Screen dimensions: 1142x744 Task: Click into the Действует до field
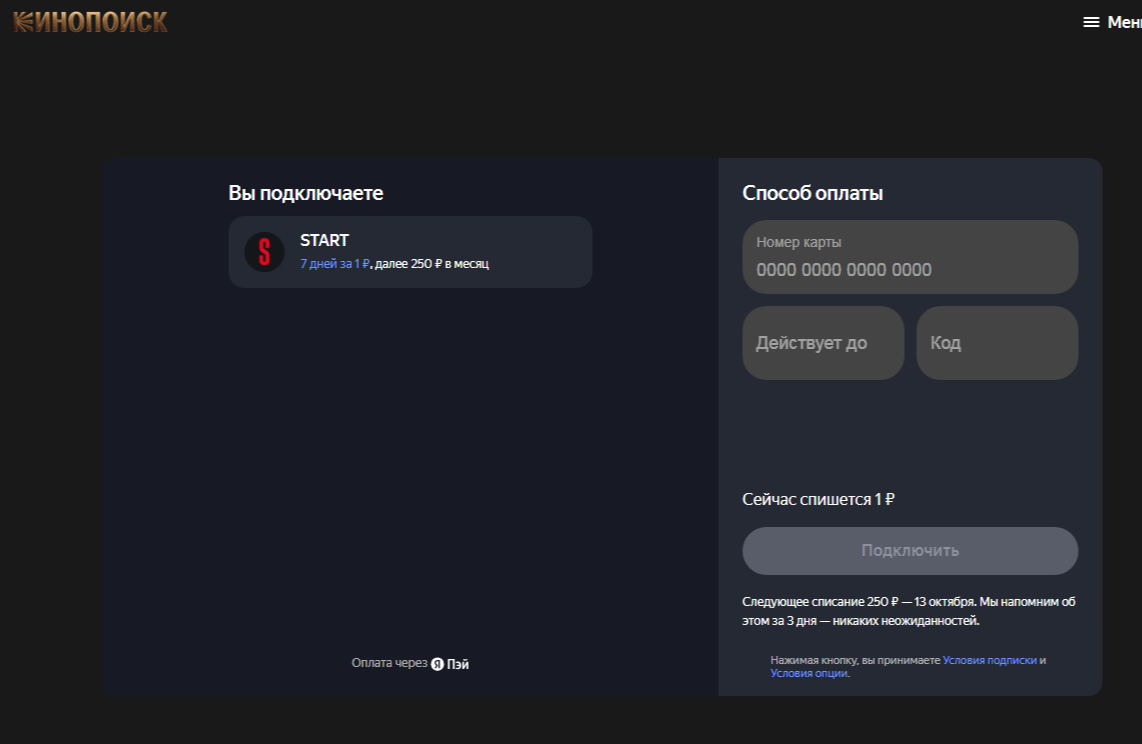(x=822, y=343)
